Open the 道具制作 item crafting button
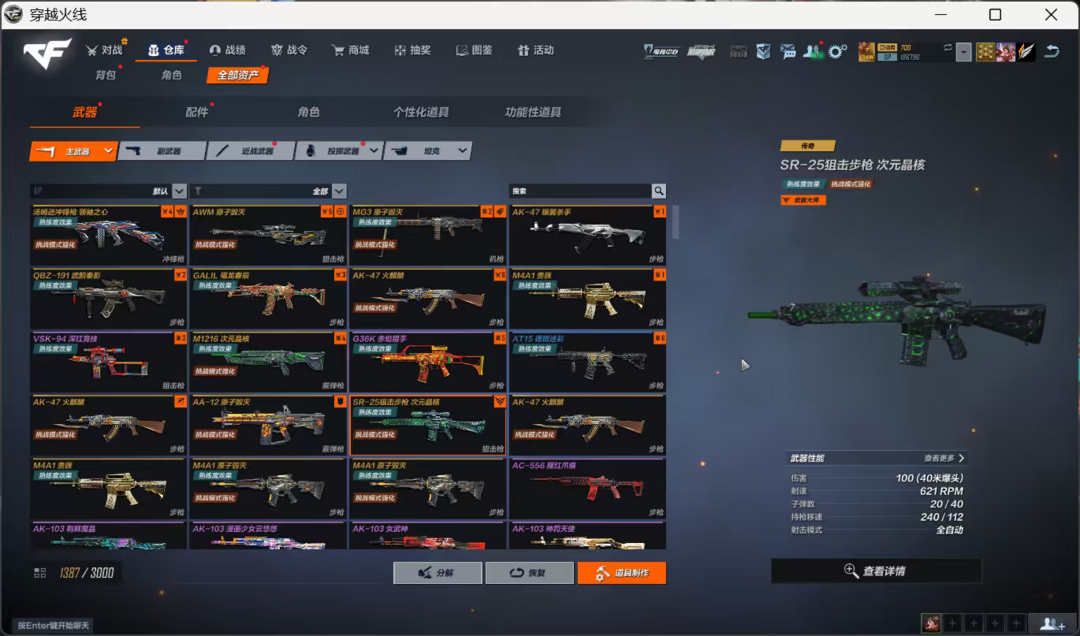The width and height of the screenshot is (1080, 636). tap(621, 573)
